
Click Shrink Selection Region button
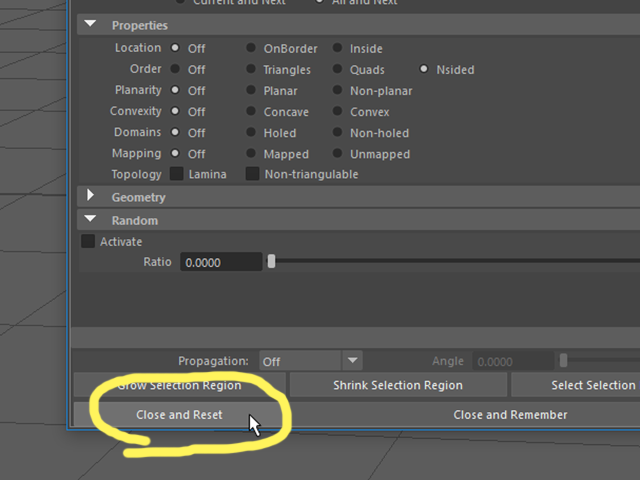pyautogui.click(x=398, y=385)
